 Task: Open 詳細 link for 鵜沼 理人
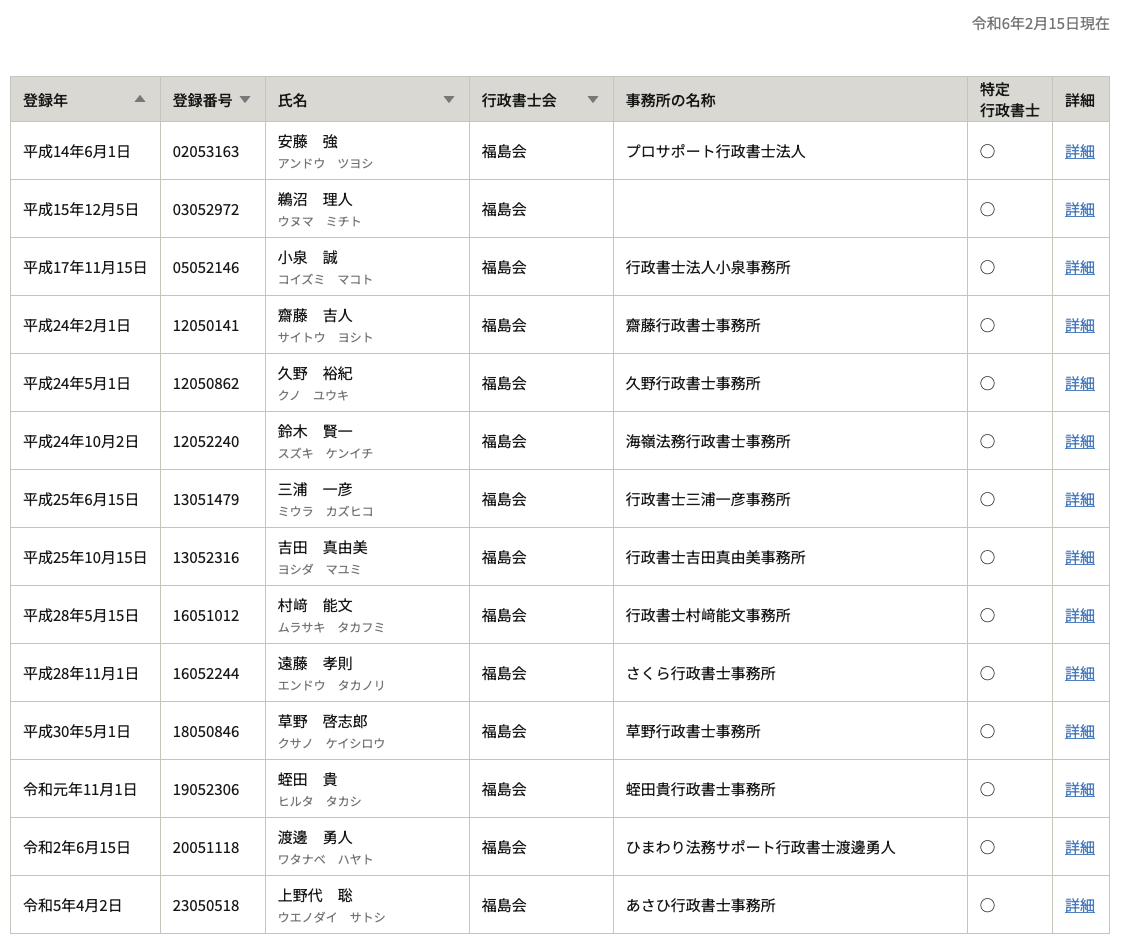1079,209
